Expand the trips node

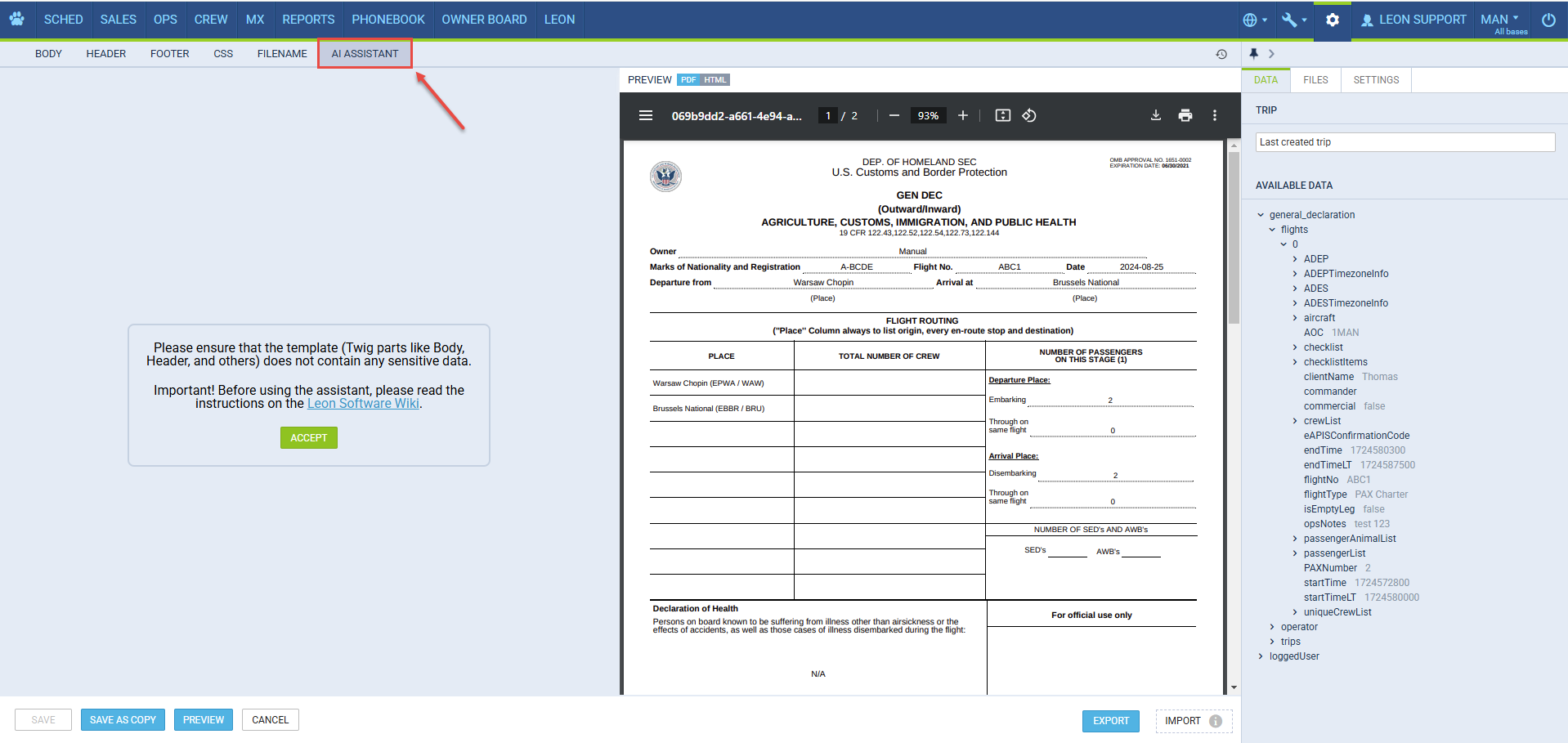coord(1272,642)
